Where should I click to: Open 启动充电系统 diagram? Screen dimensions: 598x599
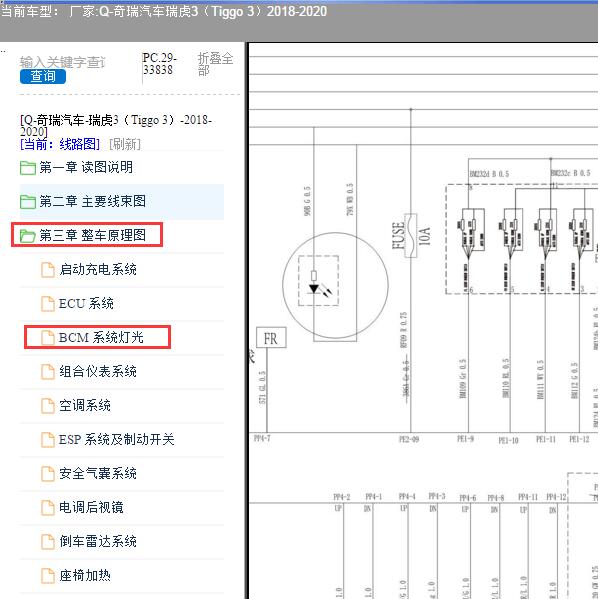(x=98, y=269)
